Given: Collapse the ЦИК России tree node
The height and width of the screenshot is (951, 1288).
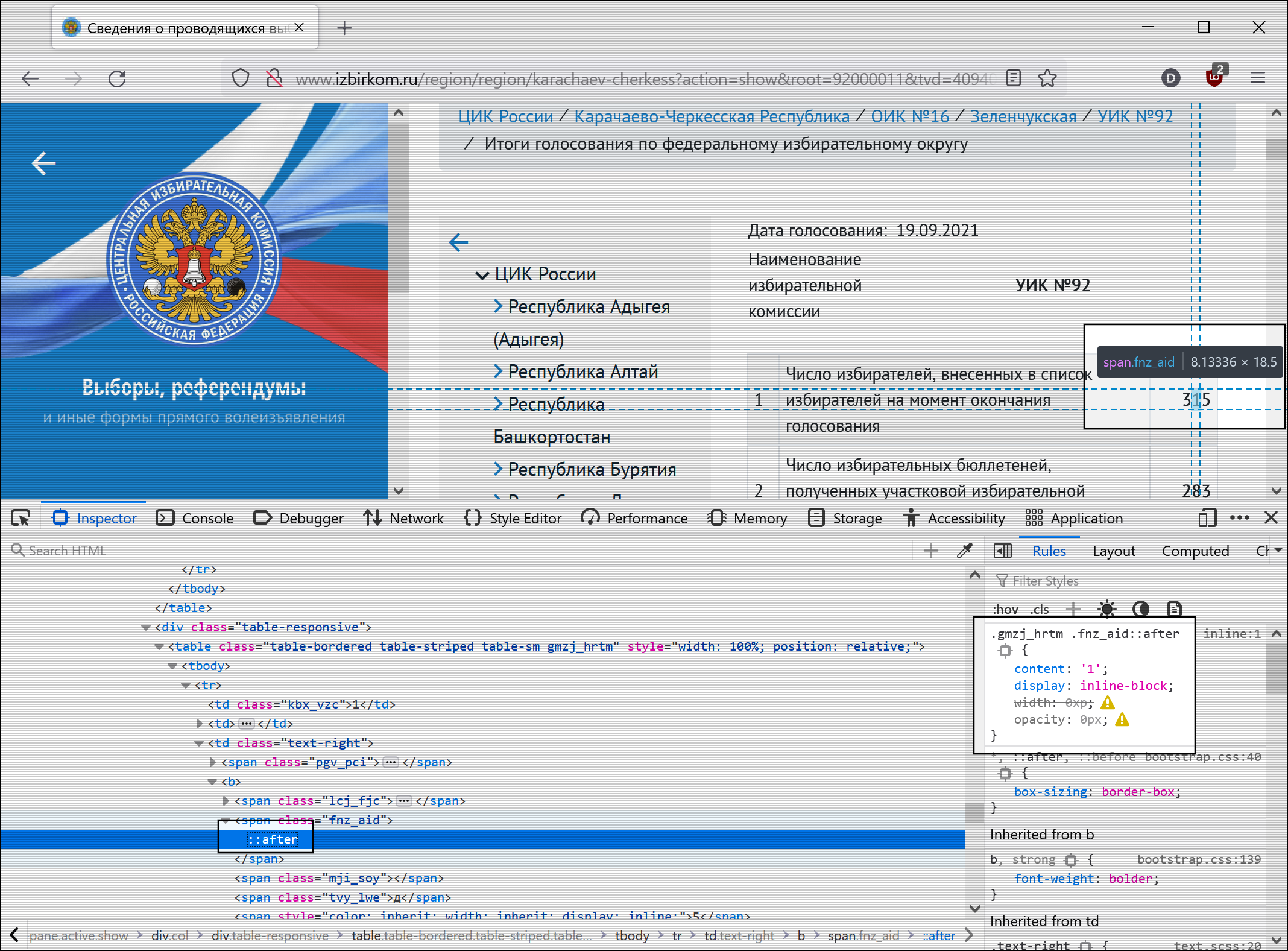Looking at the screenshot, I should click(482, 276).
